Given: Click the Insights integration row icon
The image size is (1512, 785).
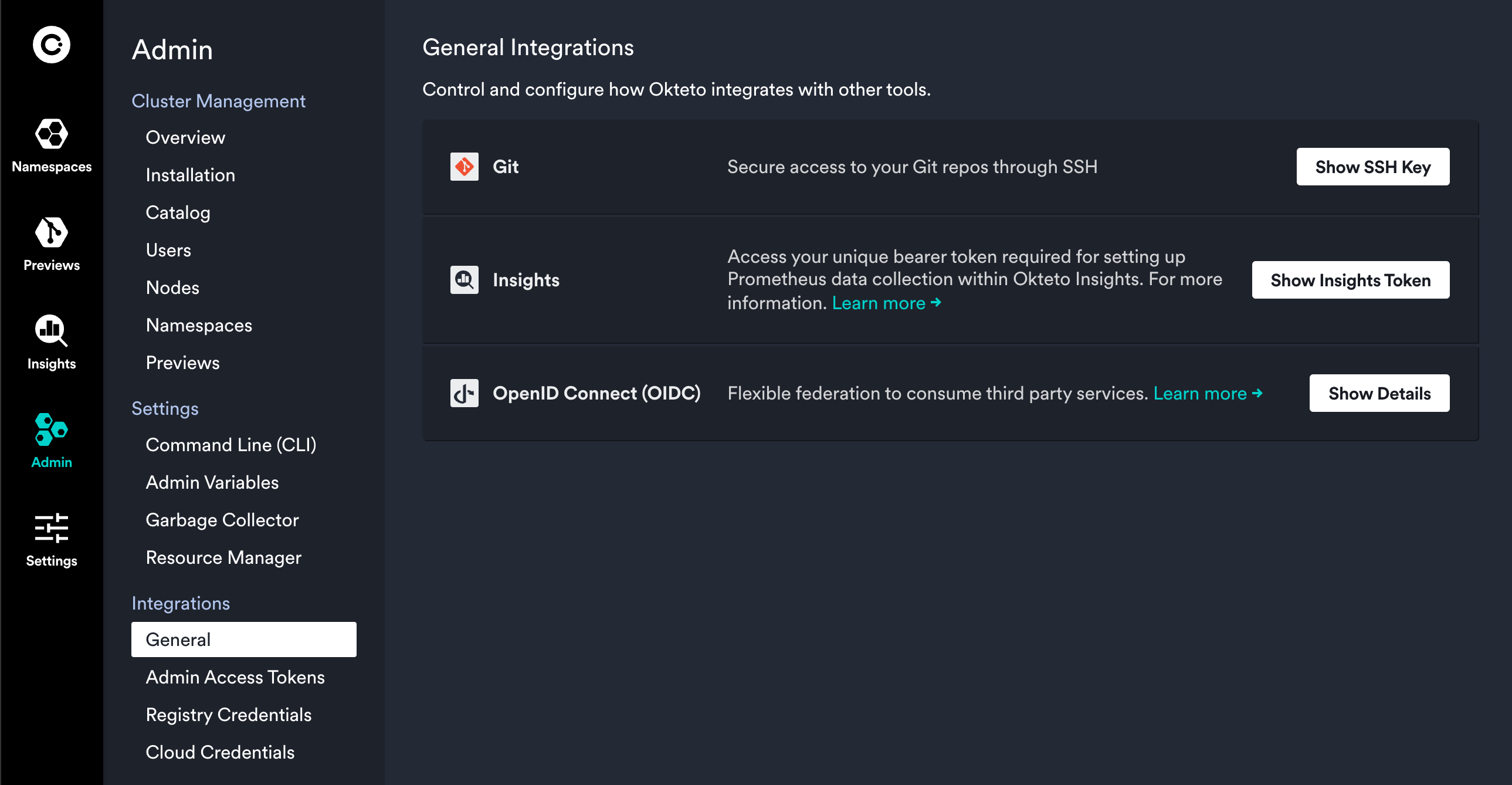Looking at the screenshot, I should coord(464,280).
